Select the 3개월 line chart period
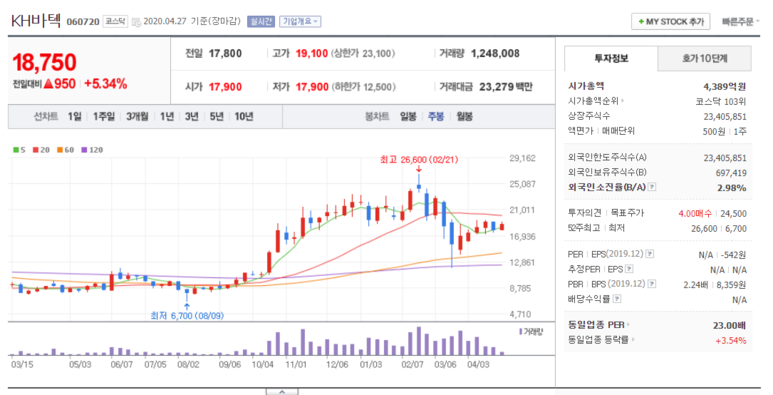Viewport: 773px width, 395px height. pyautogui.click(x=137, y=117)
